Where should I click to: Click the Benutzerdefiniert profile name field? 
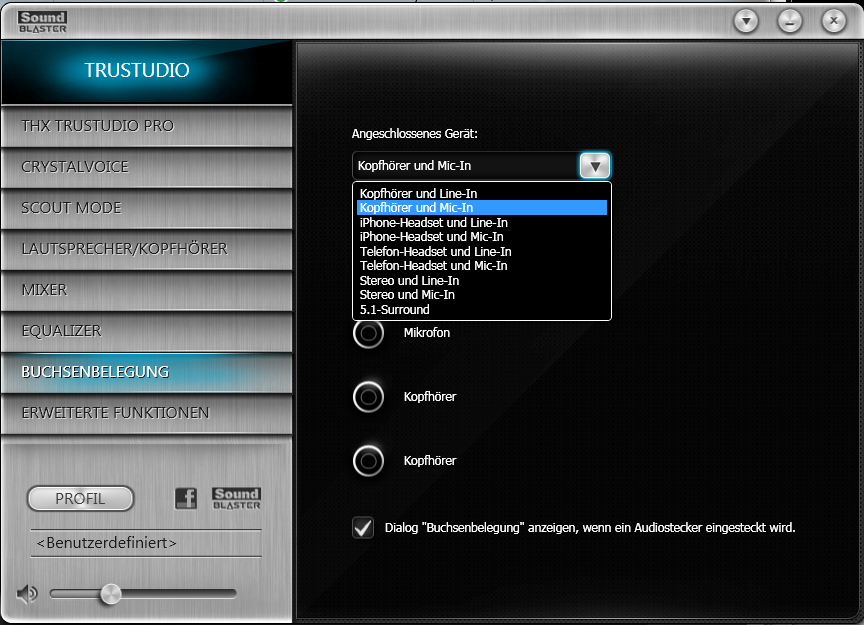tap(145, 543)
